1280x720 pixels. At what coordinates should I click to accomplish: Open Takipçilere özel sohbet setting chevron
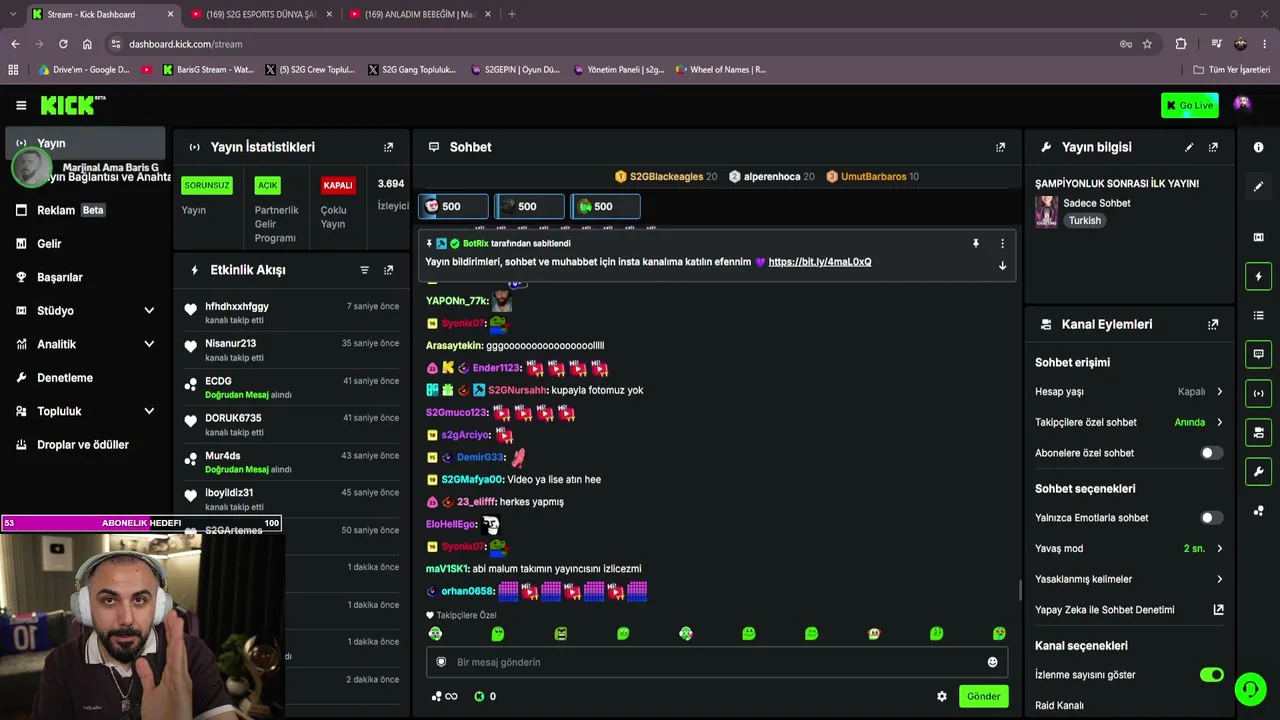tap(1219, 422)
